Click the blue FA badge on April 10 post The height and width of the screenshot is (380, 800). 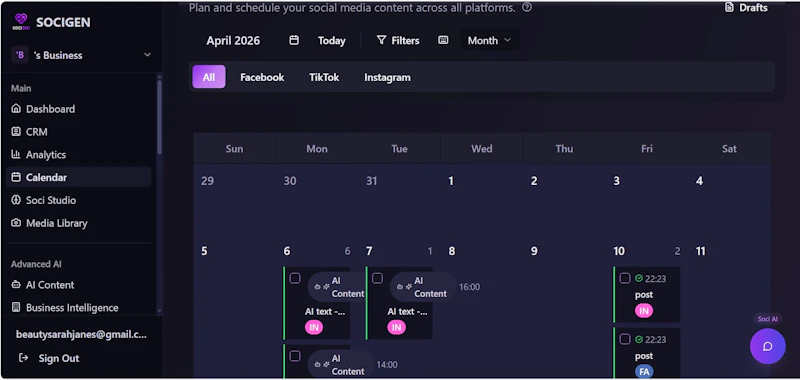[644, 372]
